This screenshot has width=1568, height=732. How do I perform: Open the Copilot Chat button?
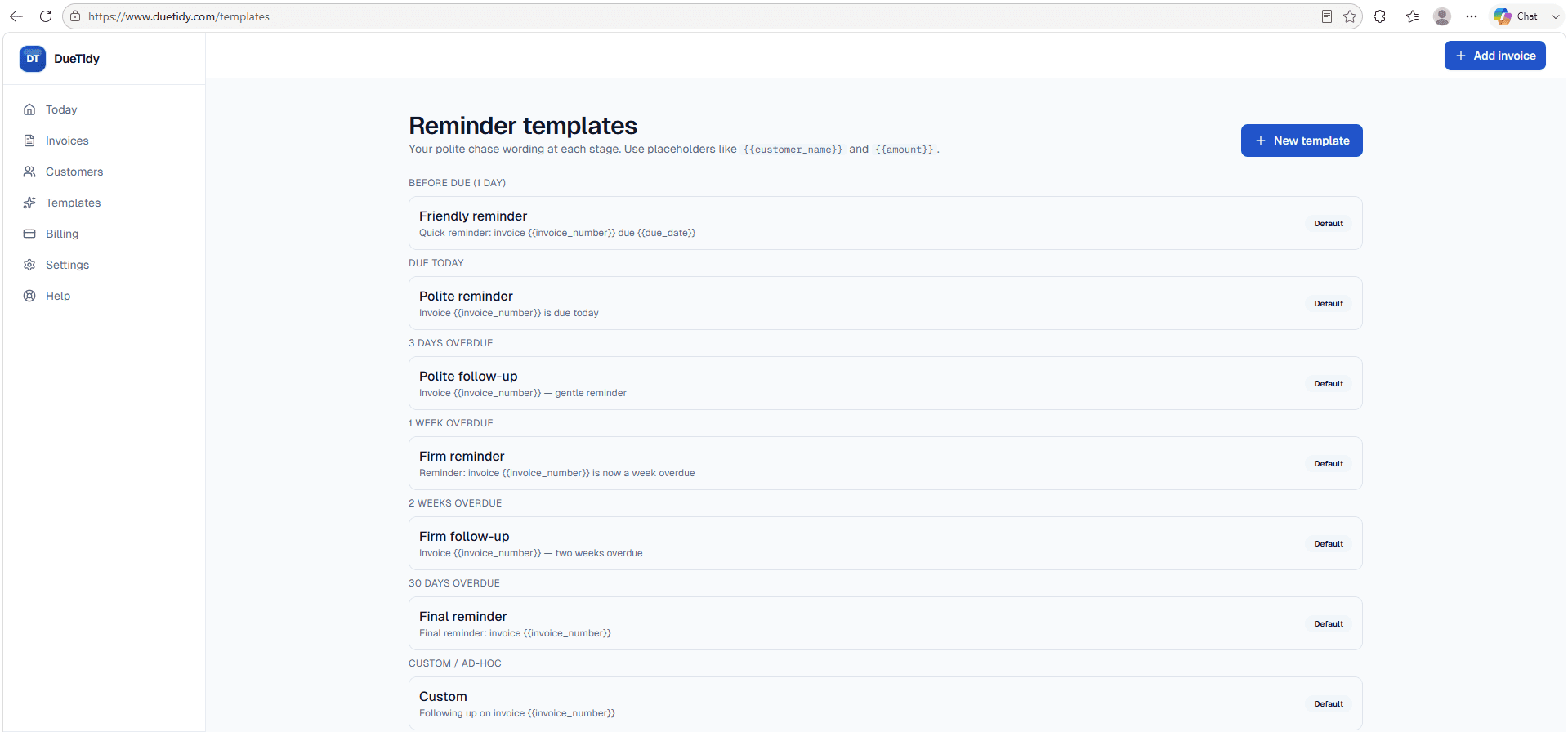[x=1517, y=16]
